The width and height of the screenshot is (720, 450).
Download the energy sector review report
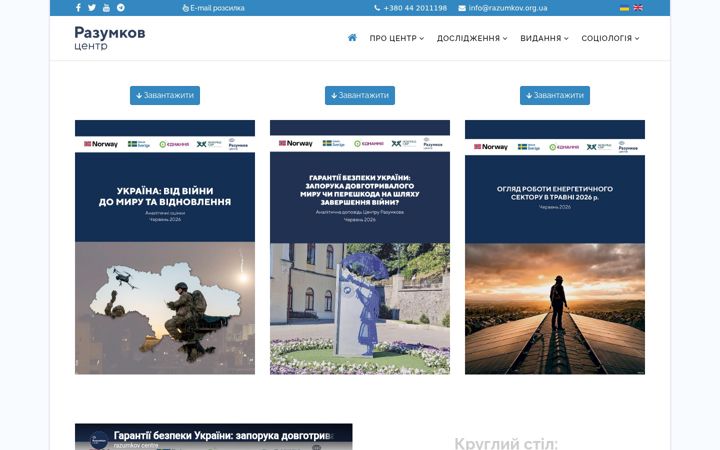click(x=555, y=96)
